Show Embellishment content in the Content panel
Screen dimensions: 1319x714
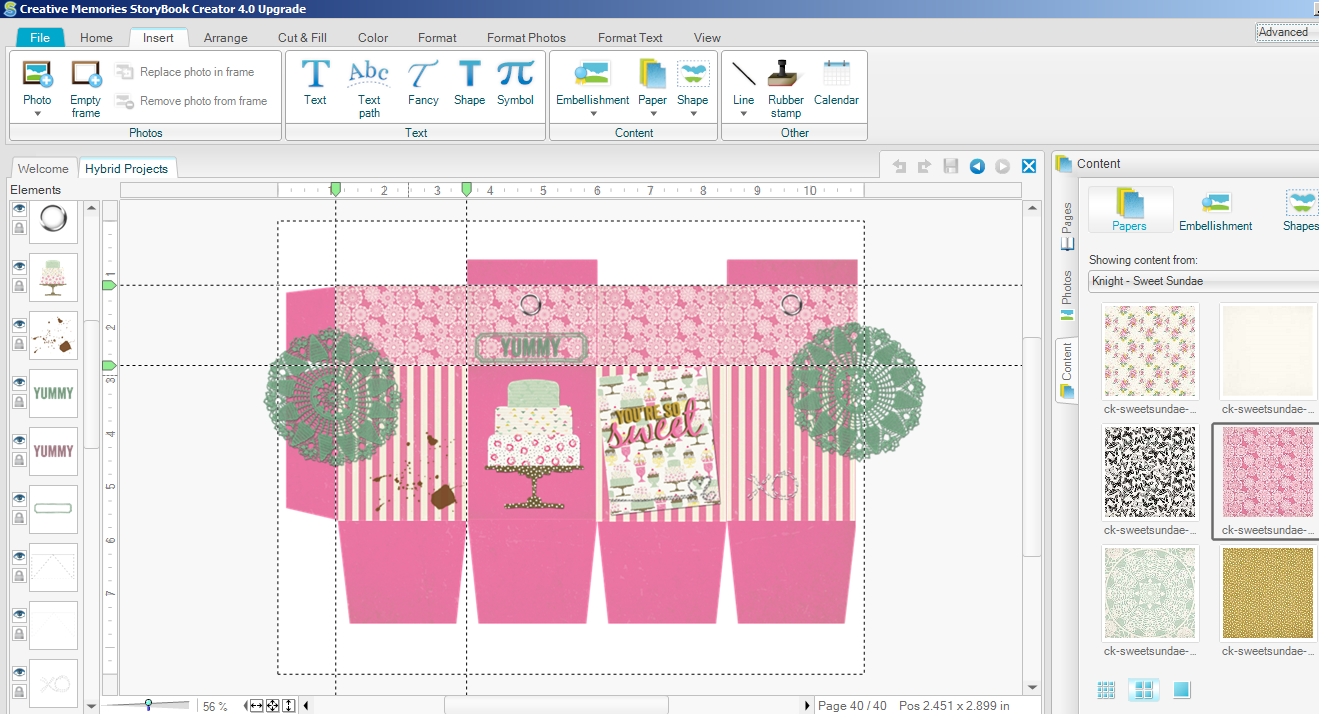pos(1215,210)
